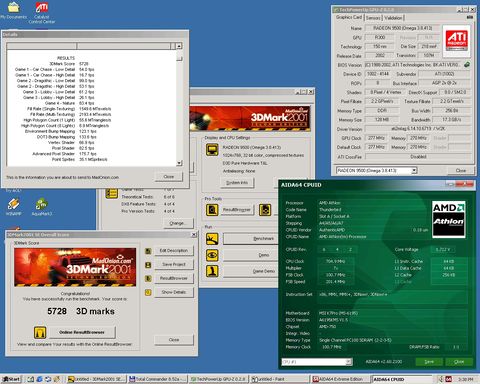Click the Show Details button
This screenshot has width=480, height=384.
click(x=174, y=292)
